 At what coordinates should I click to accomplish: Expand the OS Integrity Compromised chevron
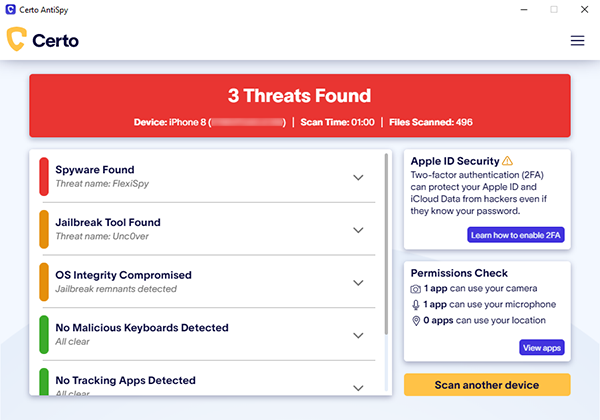[x=358, y=283]
